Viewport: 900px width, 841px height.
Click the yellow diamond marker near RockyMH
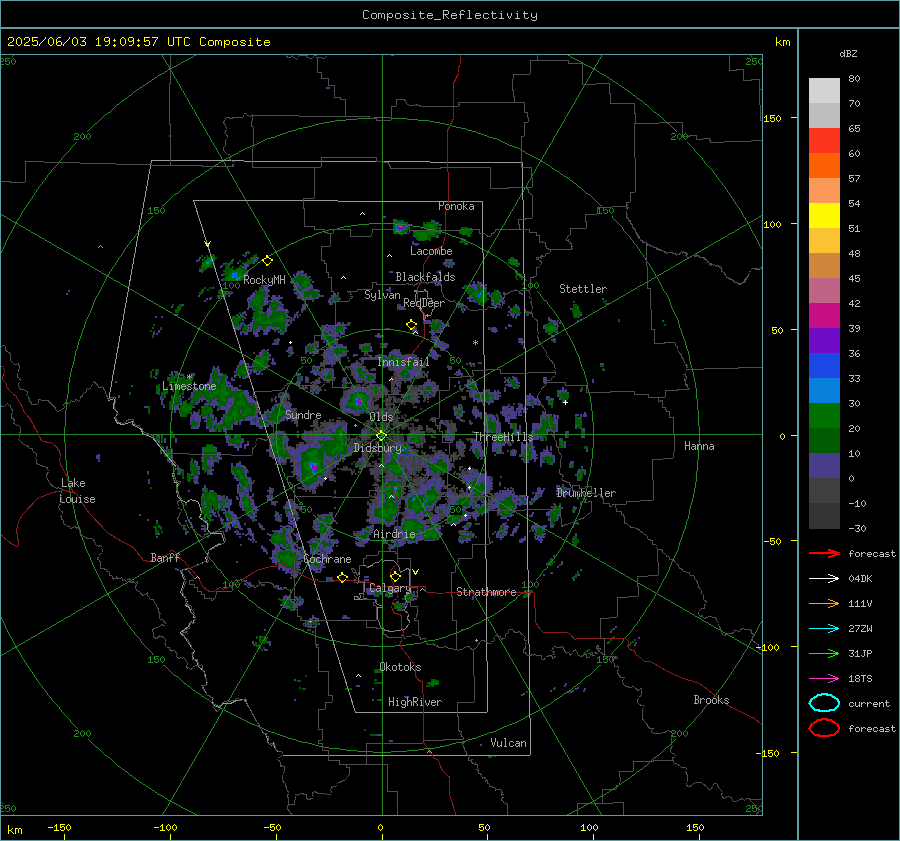point(267,261)
